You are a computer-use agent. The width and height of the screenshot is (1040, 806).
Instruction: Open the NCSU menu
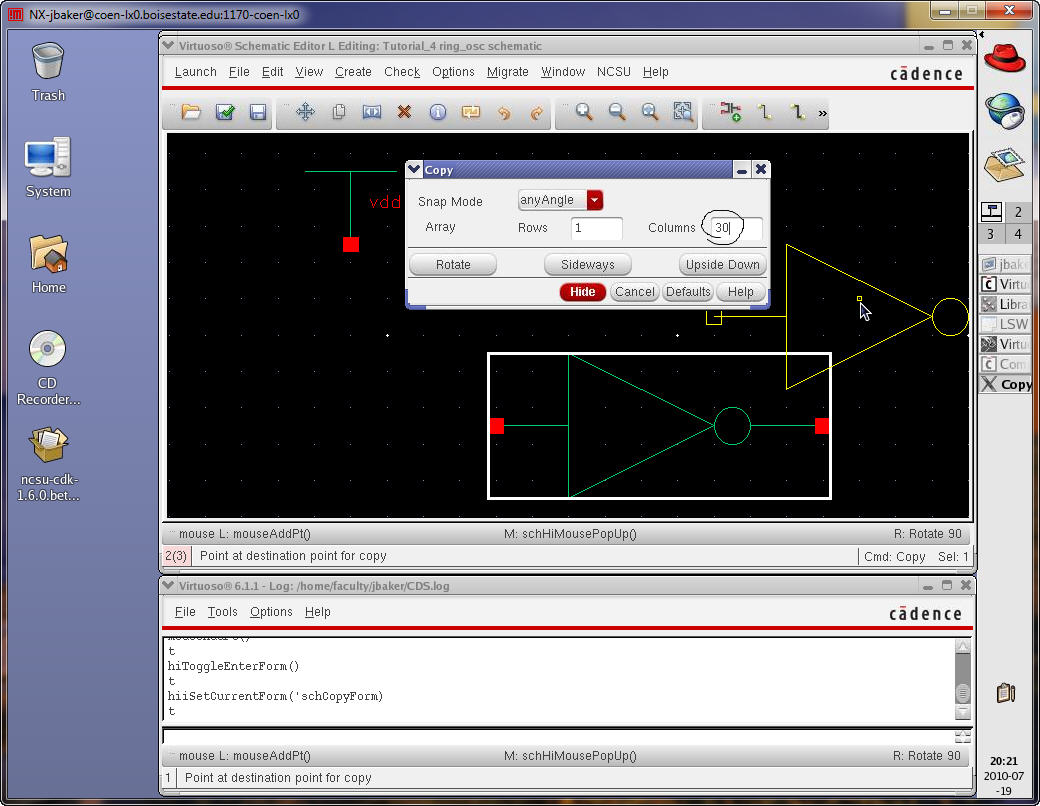click(613, 72)
